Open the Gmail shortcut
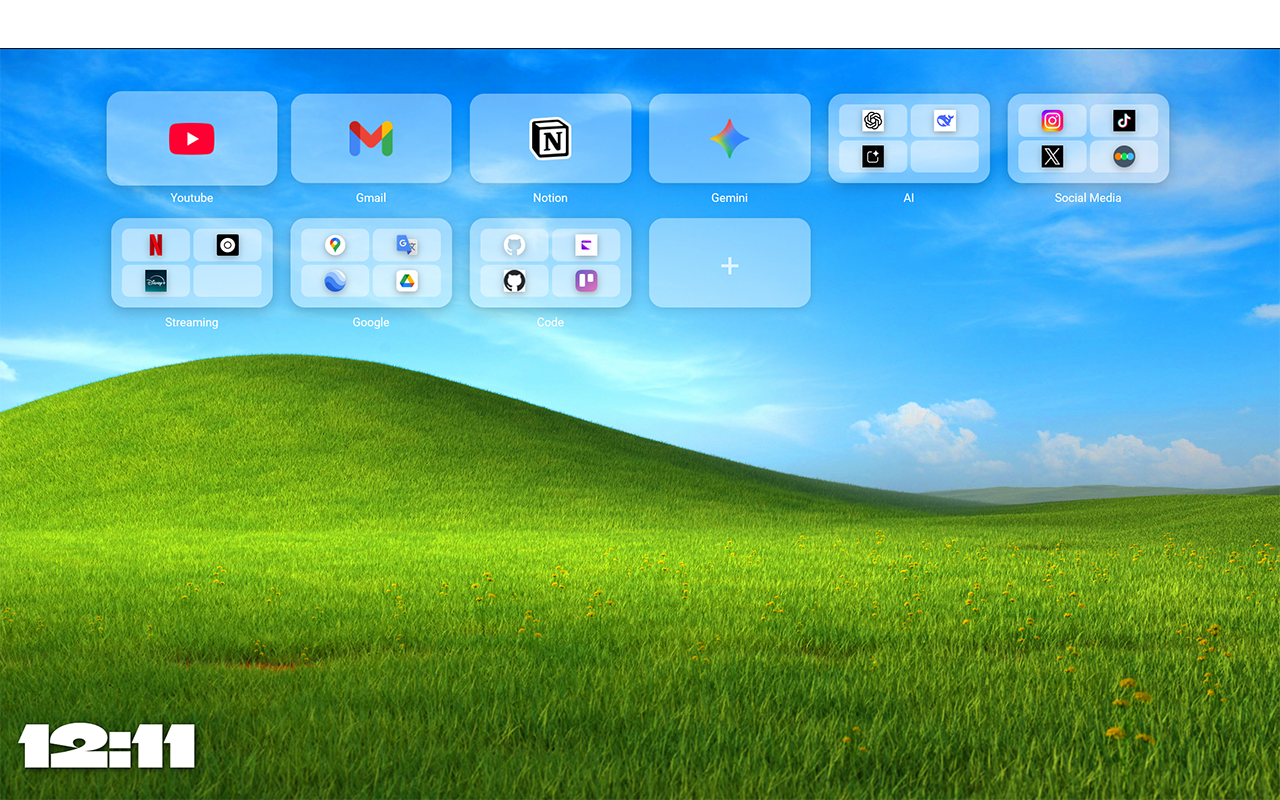Image resolution: width=1280 pixels, height=800 pixels. pos(371,139)
